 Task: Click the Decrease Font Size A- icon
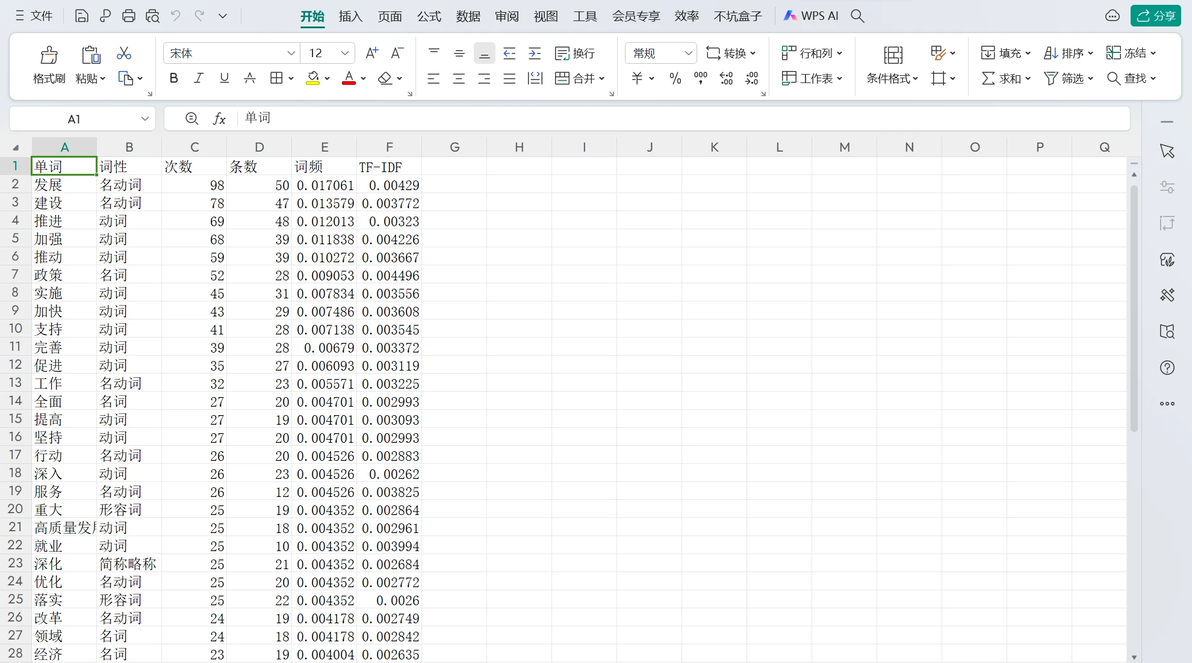[397, 53]
